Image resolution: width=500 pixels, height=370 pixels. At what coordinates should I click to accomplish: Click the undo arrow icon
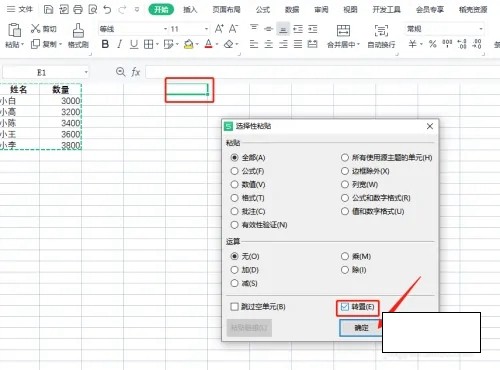pyautogui.click(x=107, y=9)
